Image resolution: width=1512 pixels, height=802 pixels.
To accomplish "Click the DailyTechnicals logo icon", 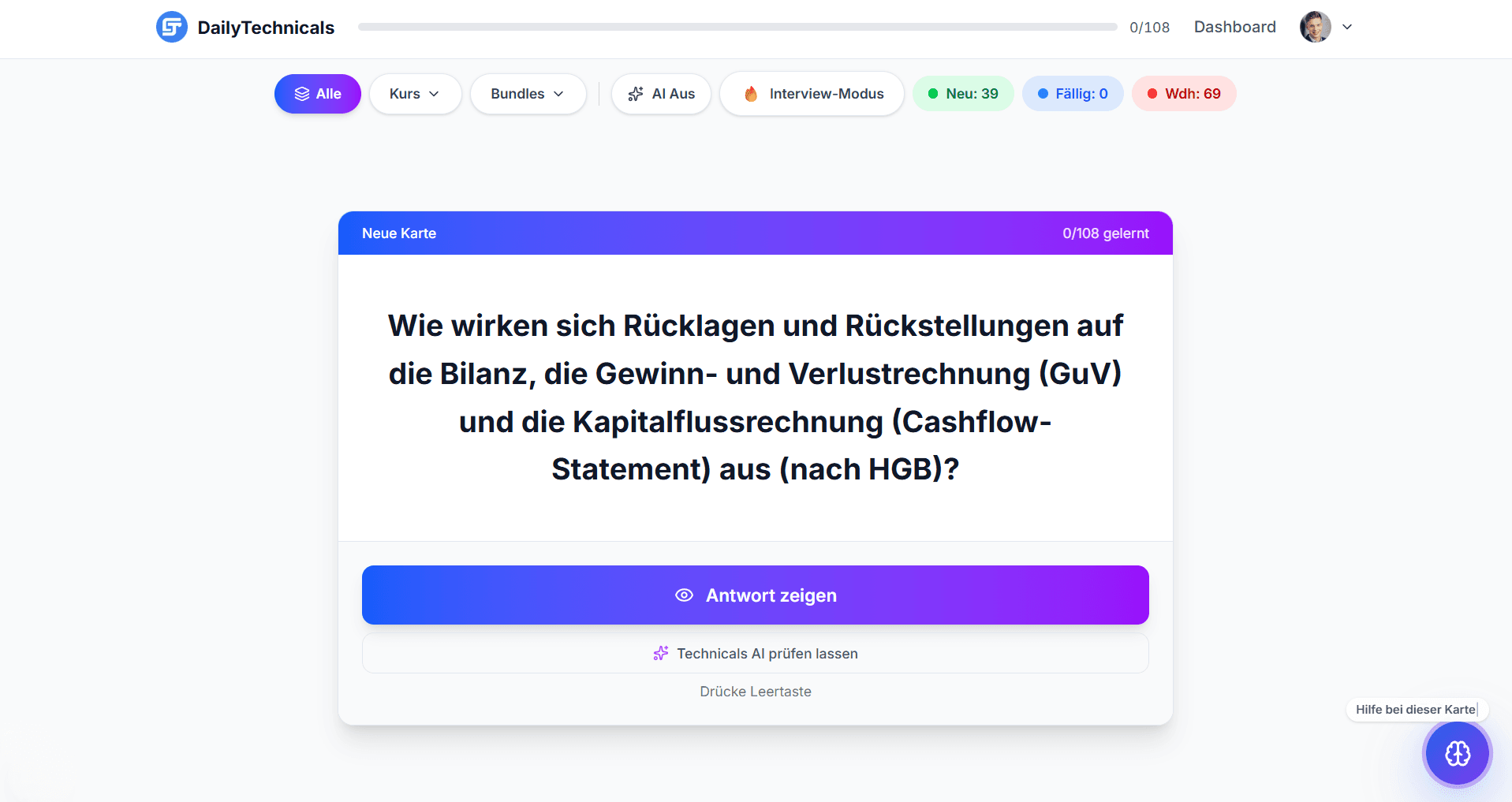I will (171, 27).
